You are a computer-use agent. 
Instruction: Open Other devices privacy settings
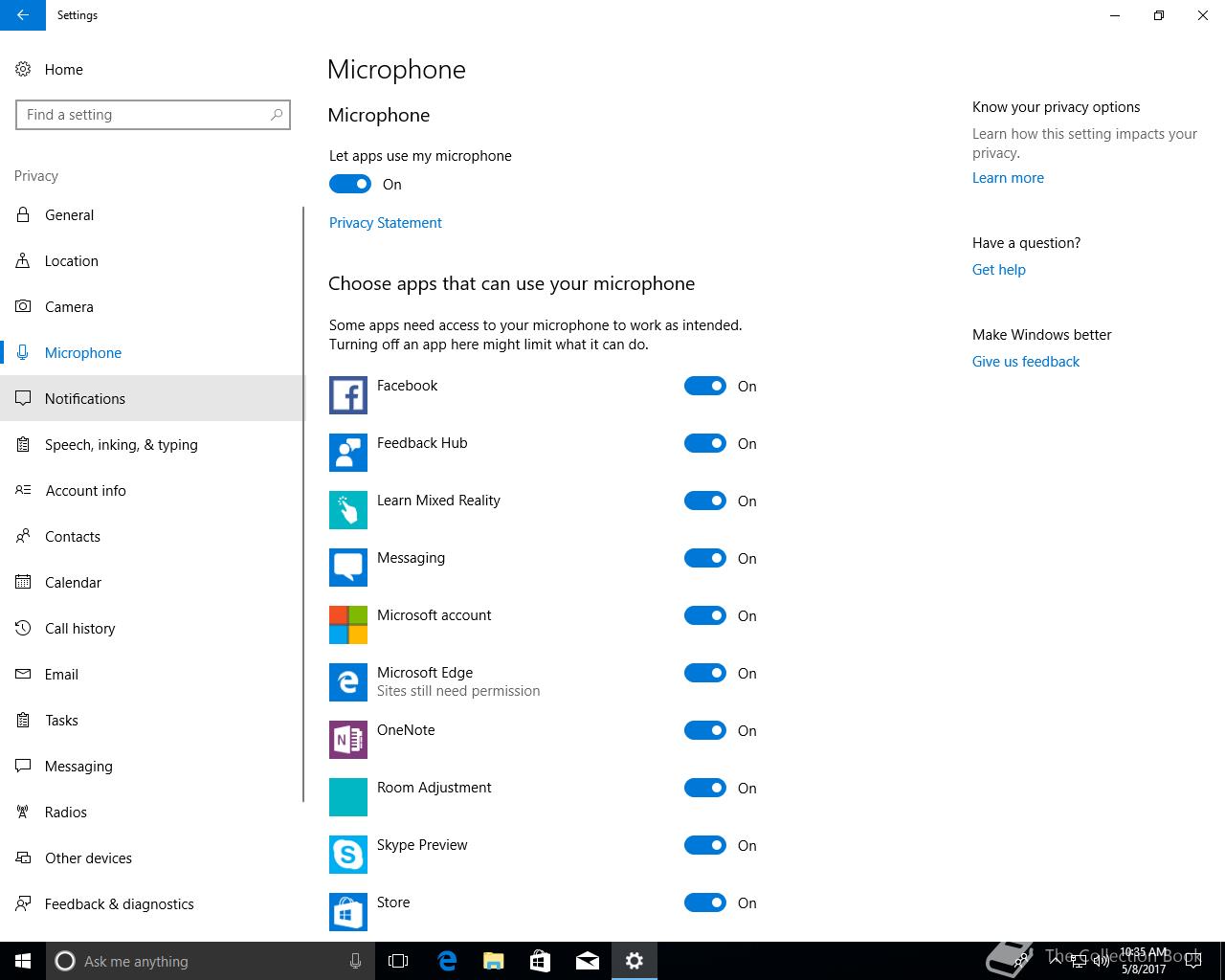(151, 857)
